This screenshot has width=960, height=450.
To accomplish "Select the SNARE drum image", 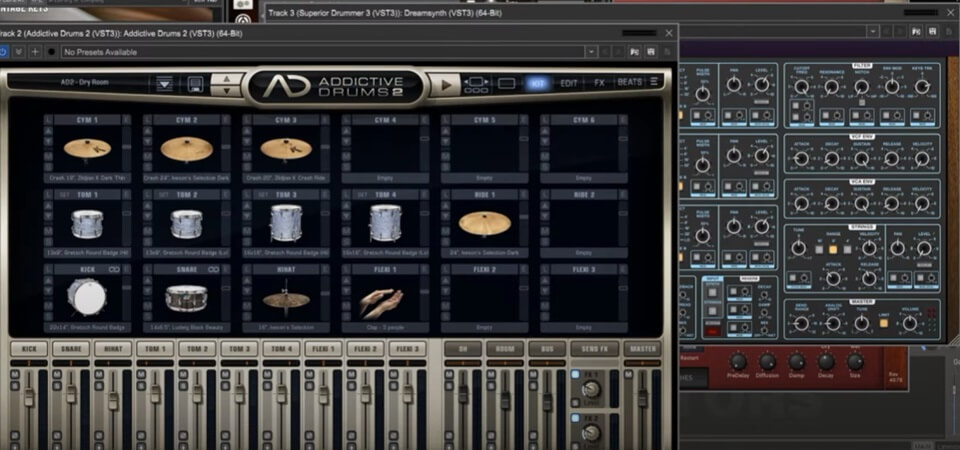I will coord(186,298).
